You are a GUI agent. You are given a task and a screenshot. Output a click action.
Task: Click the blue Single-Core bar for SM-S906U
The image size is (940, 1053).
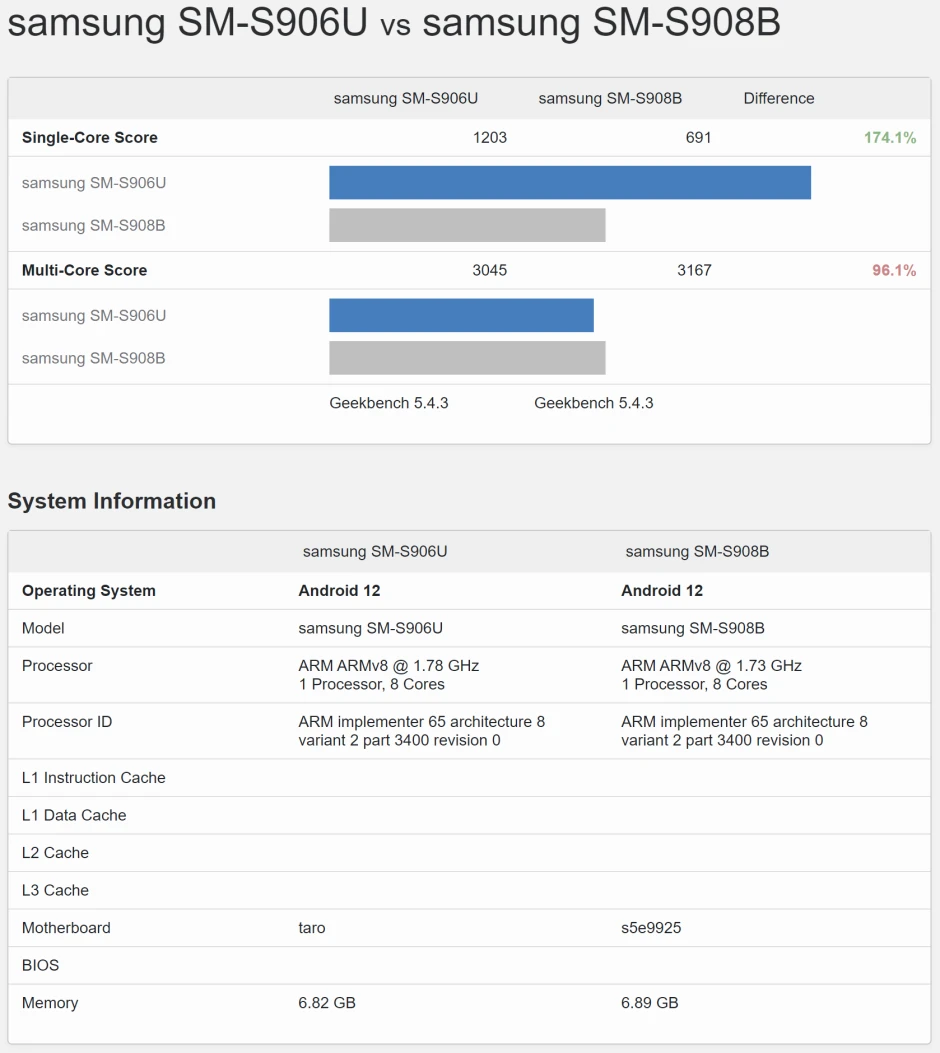(x=569, y=183)
